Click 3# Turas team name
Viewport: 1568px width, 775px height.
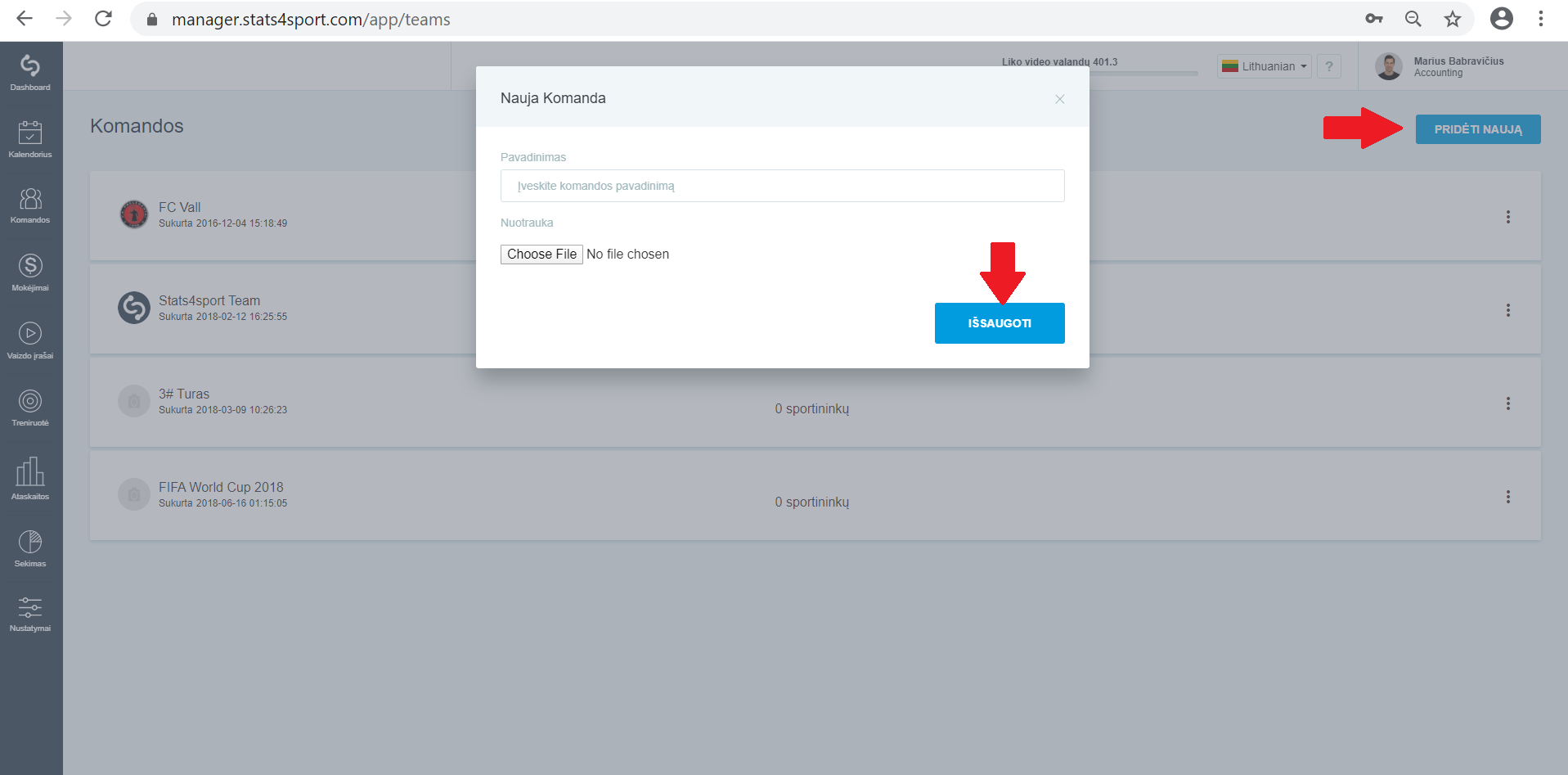tap(184, 394)
